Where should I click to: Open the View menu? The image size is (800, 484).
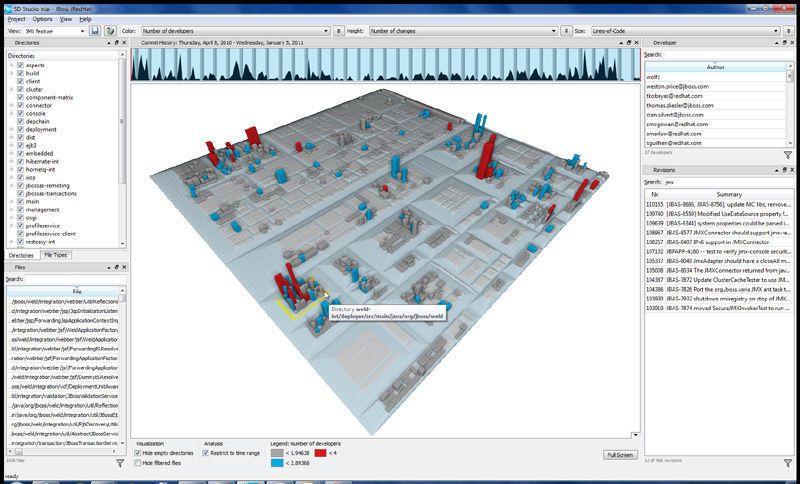(66, 19)
